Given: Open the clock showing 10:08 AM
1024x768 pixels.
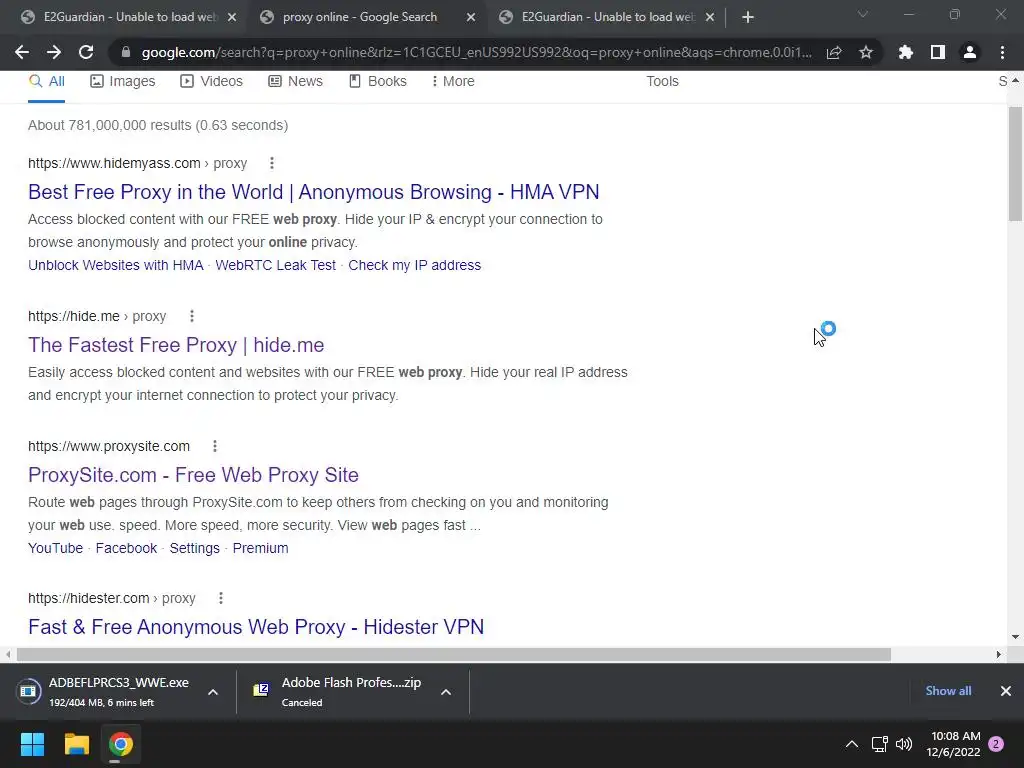Looking at the screenshot, I should pos(953,744).
